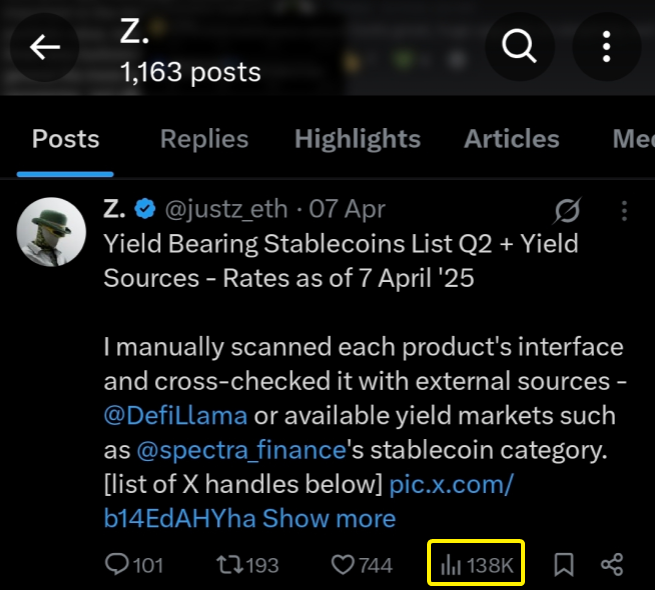Bookmark the Yield Bearing Stablecoins post
655x590 pixels.
pos(563,565)
